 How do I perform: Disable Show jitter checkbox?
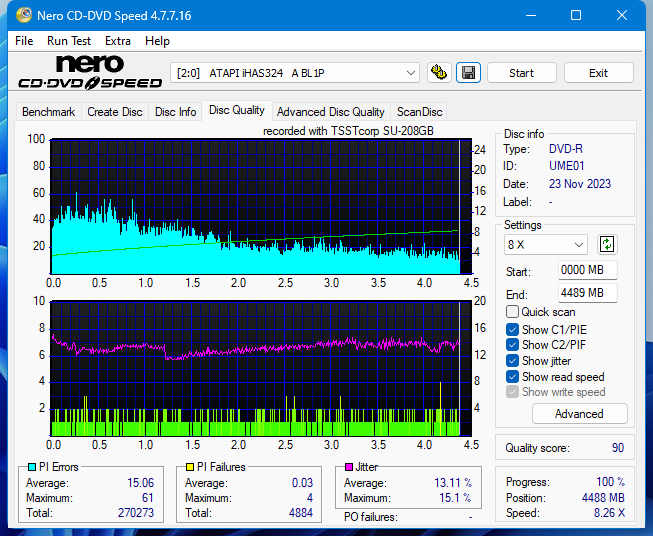512,361
